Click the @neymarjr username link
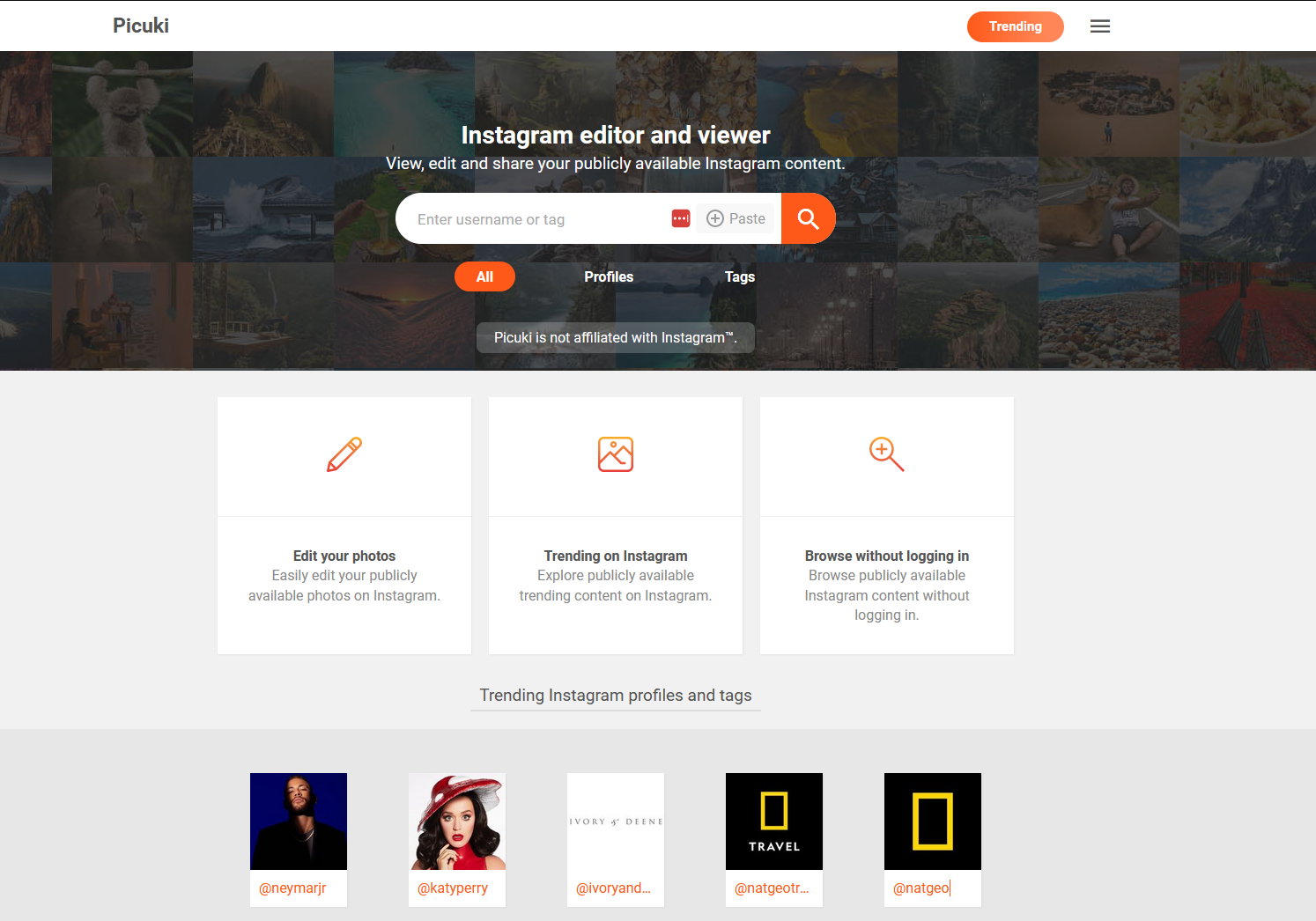This screenshot has height=921, width=1316. 292,888
